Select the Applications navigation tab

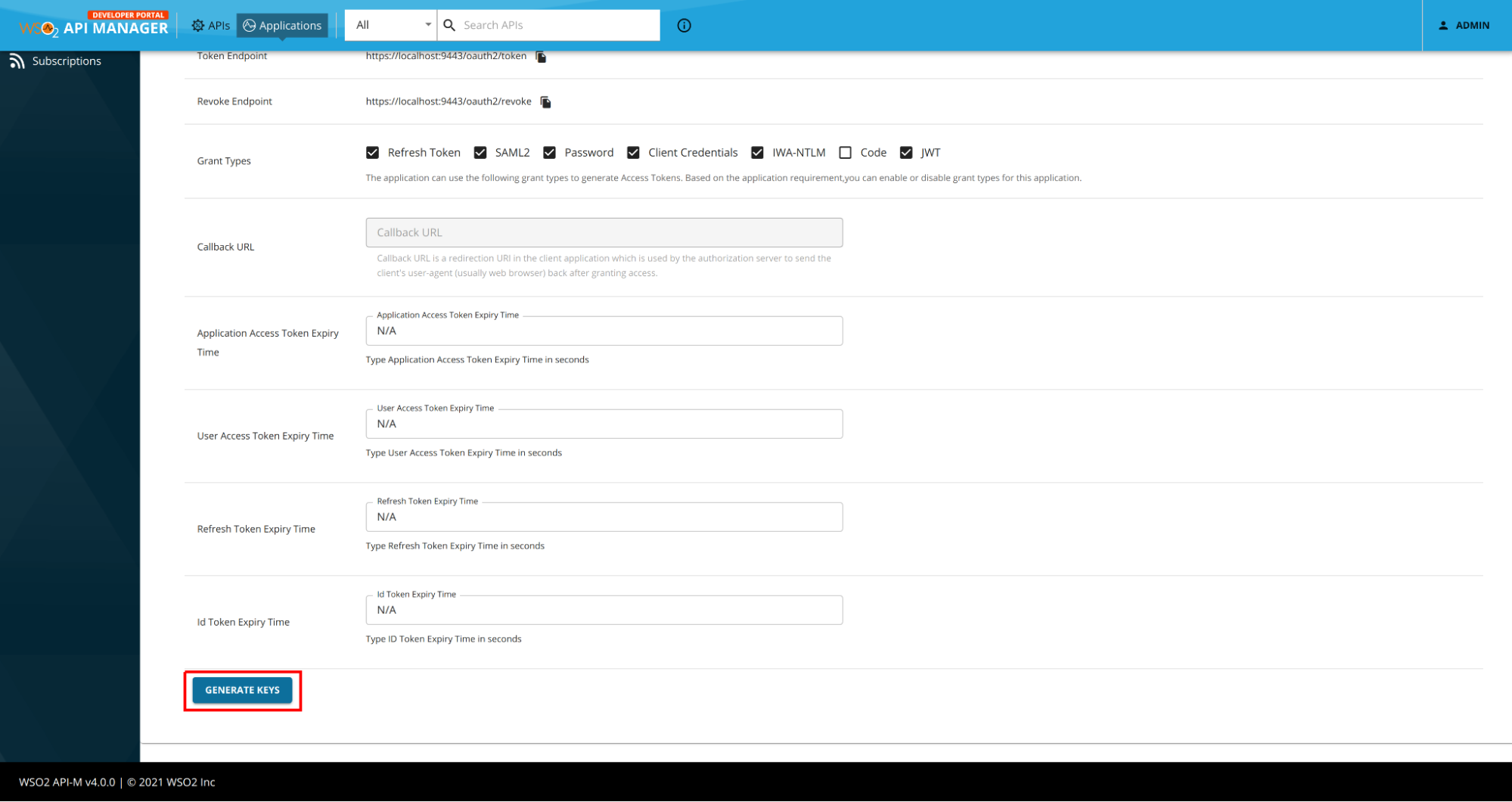pos(289,25)
